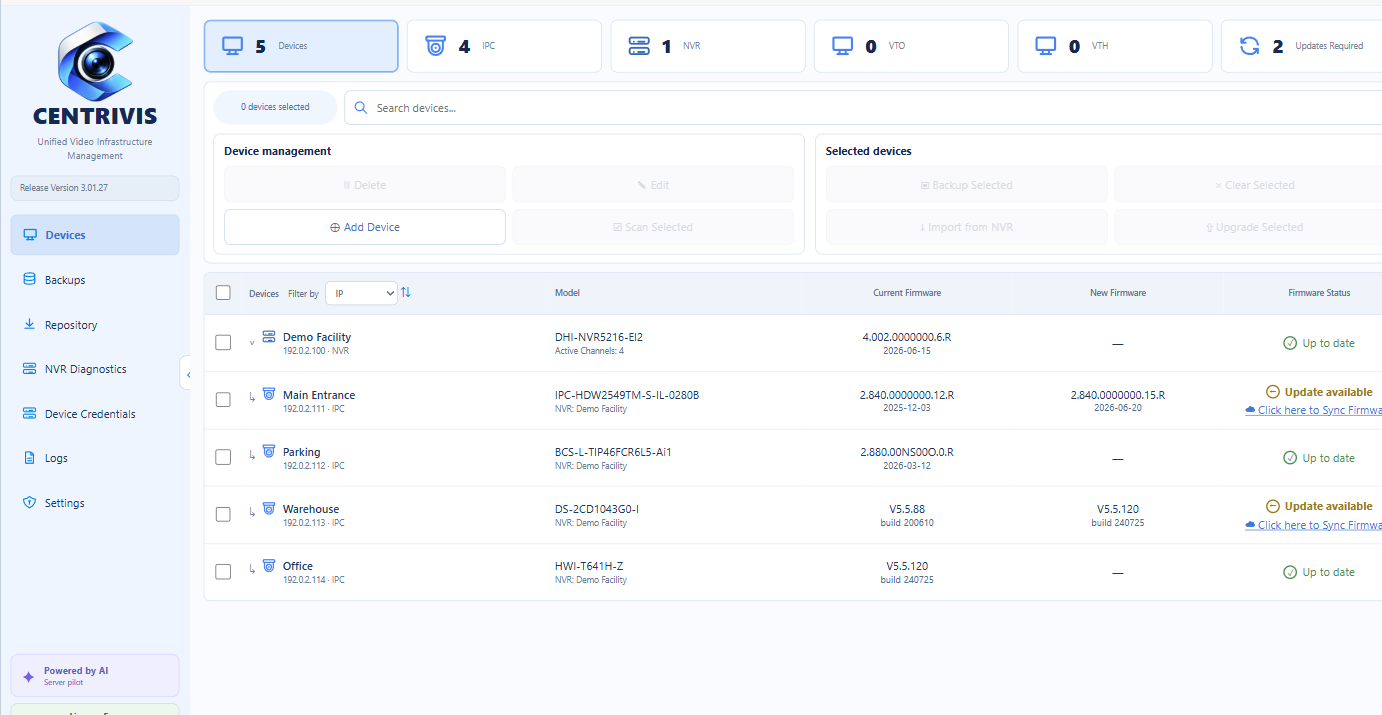Open the Filter by IP dropdown
This screenshot has height=715, width=1382.
click(x=361, y=293)
